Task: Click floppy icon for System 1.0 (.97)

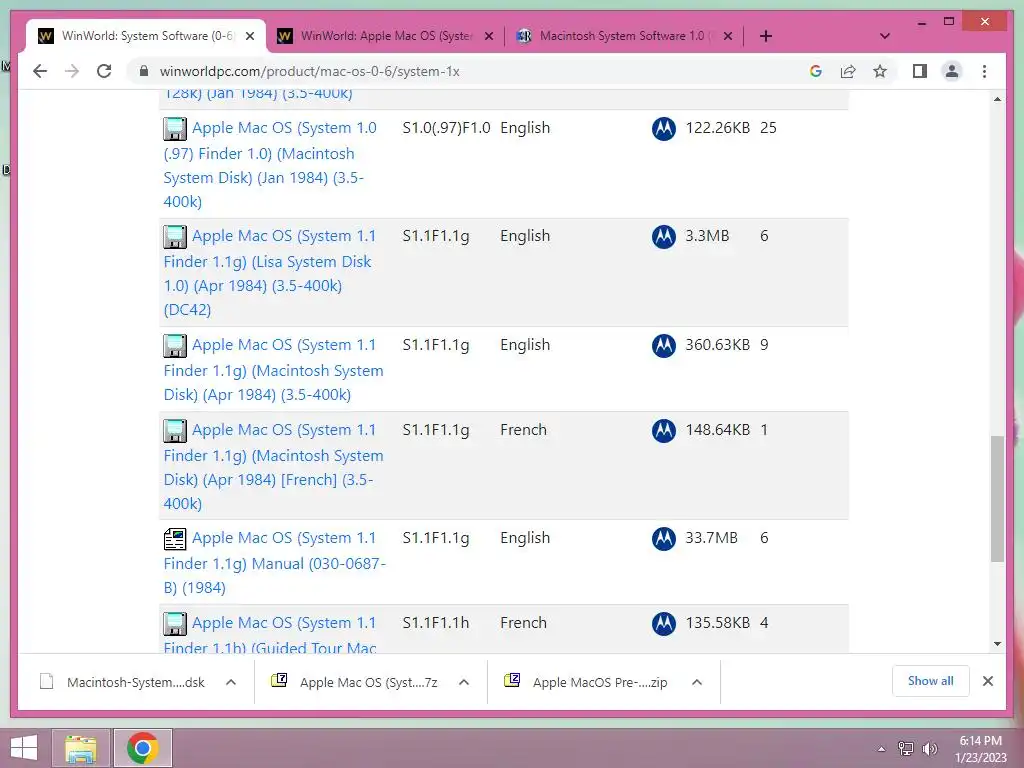Action: coord(174,129)
